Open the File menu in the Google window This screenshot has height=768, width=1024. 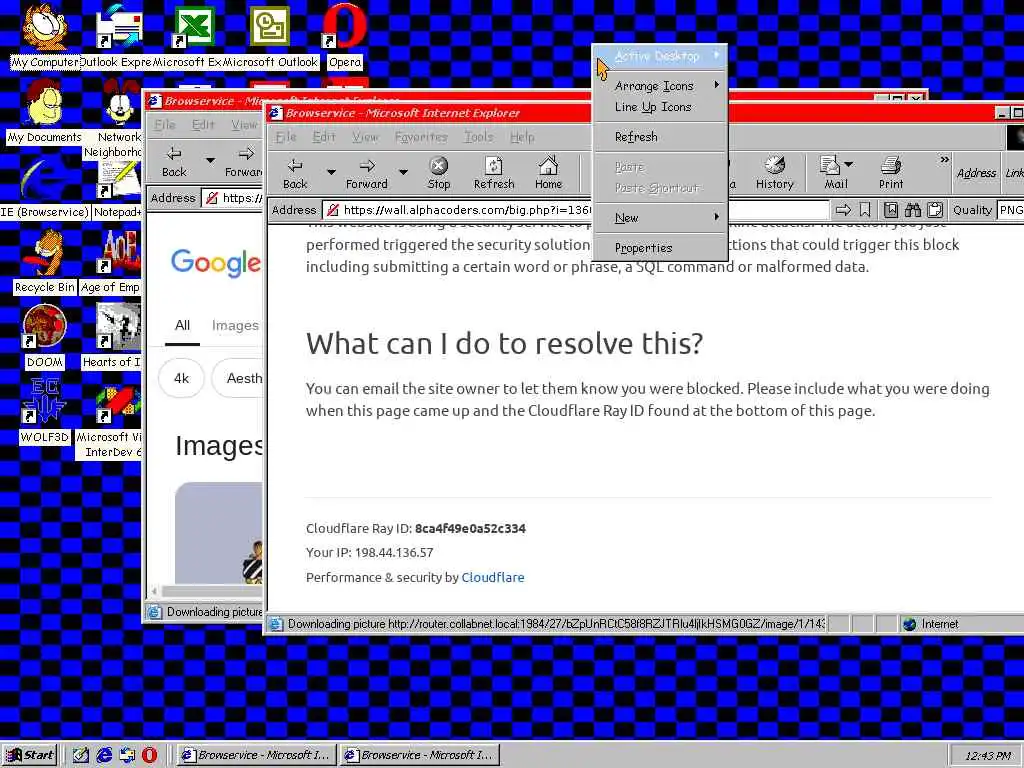click(165, 124)
